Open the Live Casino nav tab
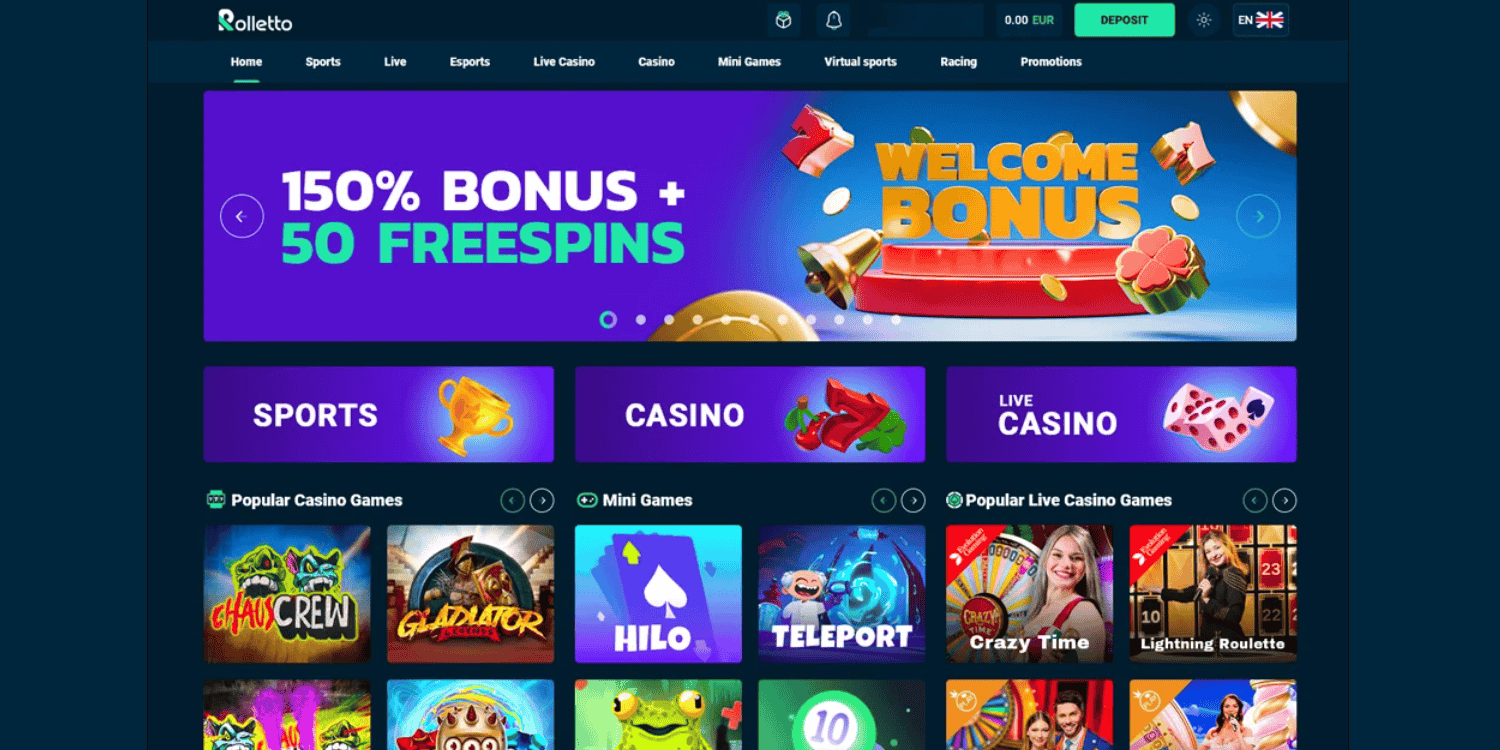 (x=564, y=62)
